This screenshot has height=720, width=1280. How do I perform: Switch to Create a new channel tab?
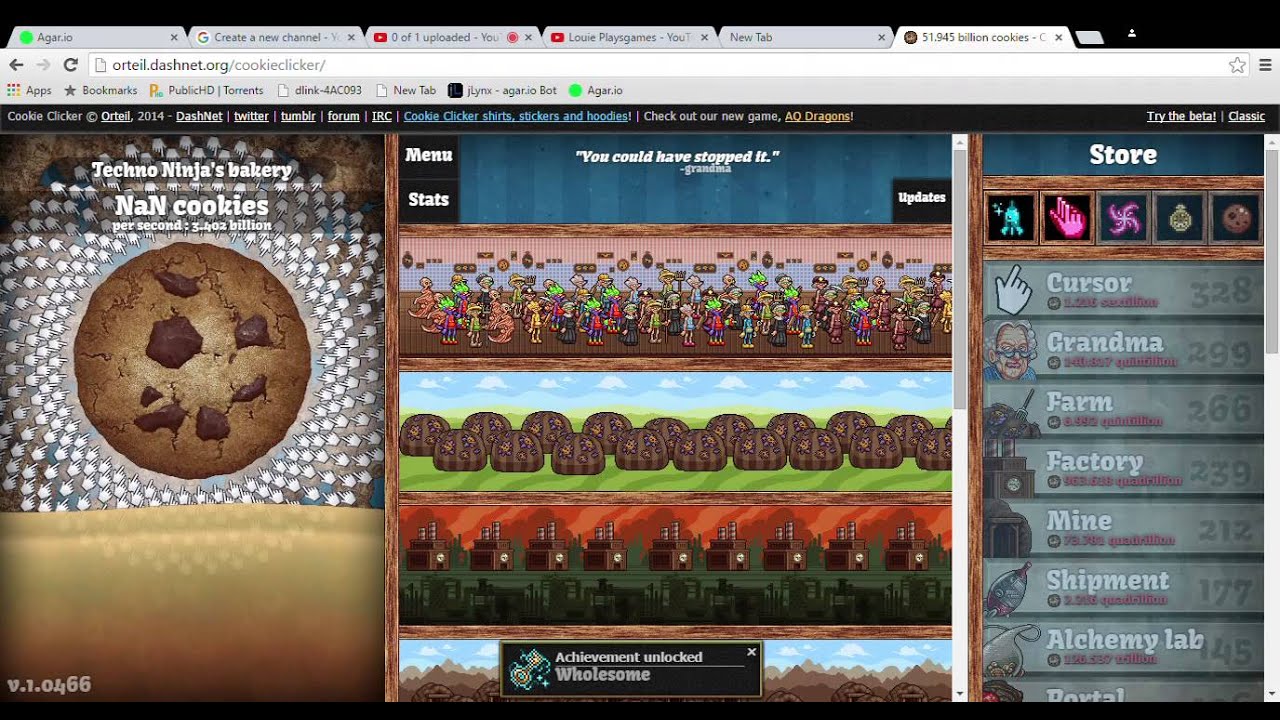tap(276, 37)
